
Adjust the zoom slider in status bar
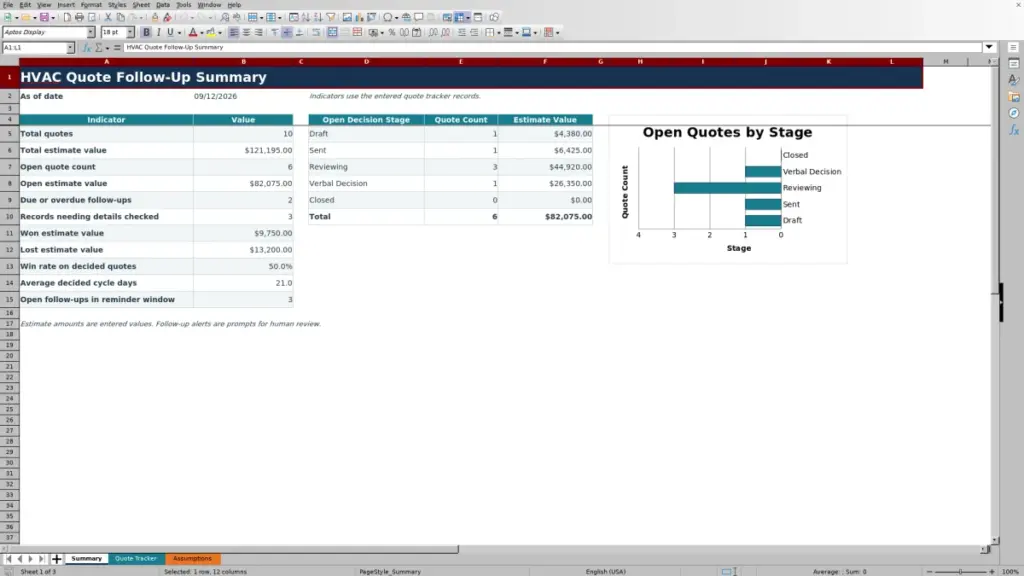(x=961, y=571)
